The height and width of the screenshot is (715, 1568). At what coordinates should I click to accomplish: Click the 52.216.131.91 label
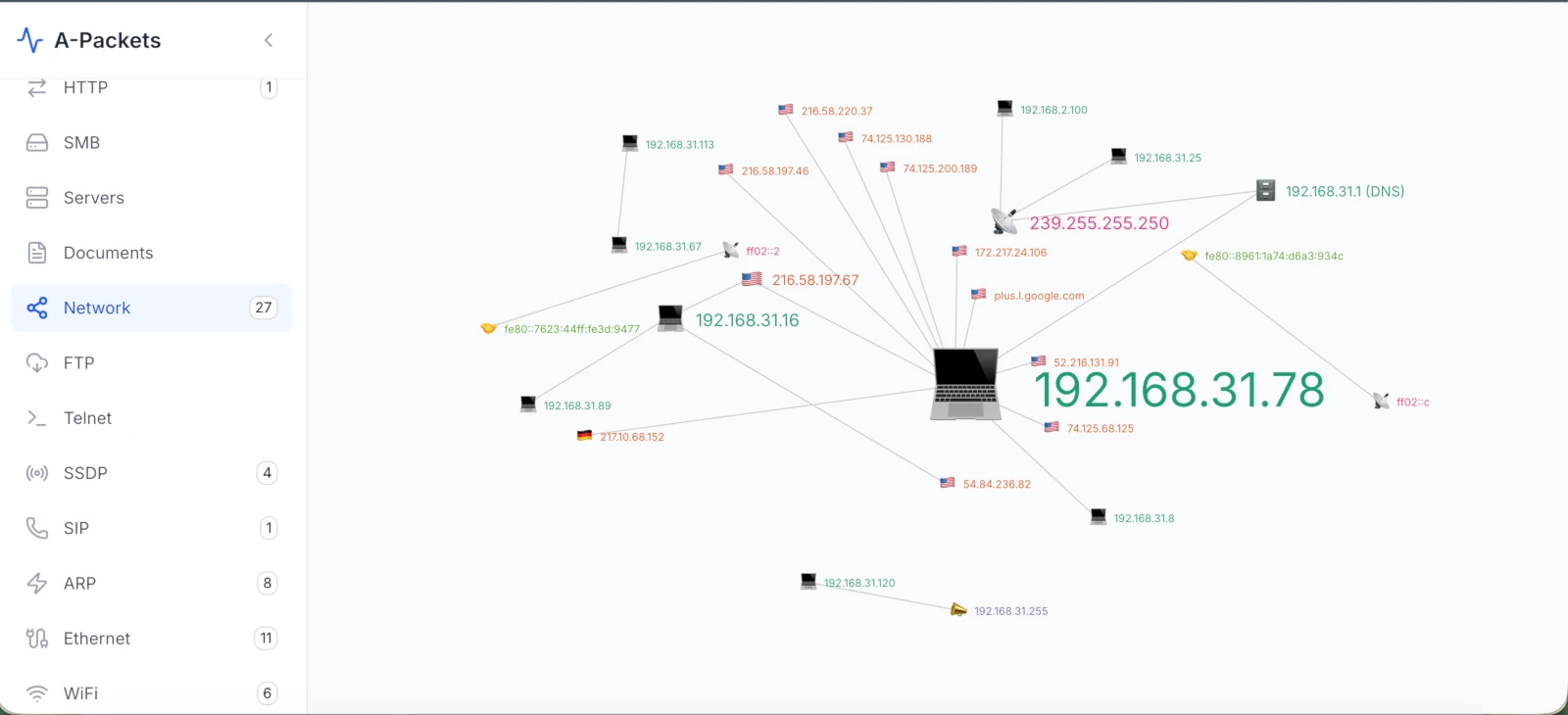[x=1086, y=362]
